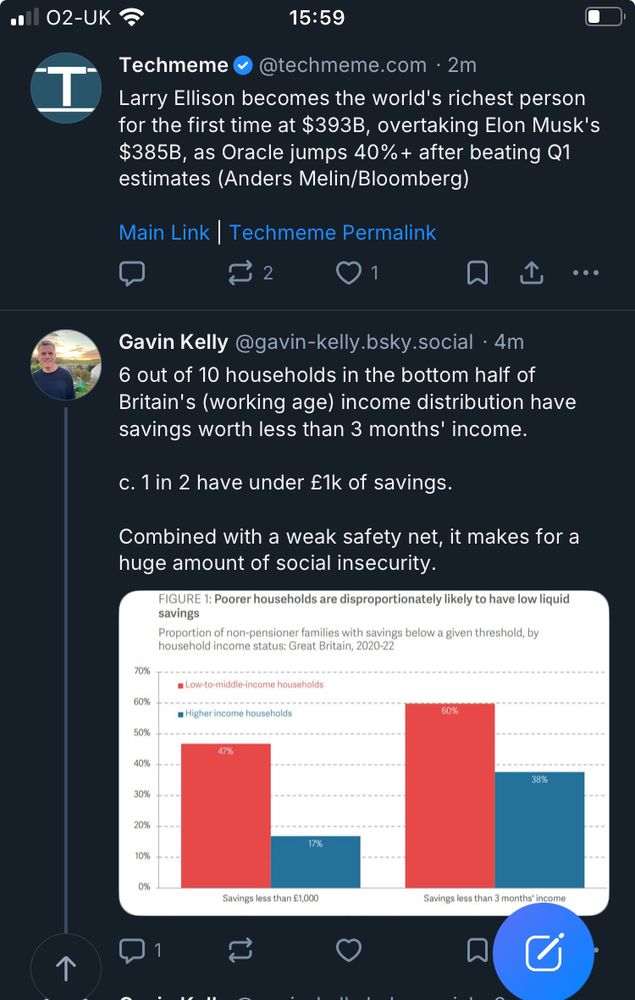This screenshot has width=635, height=1000.
Task: Repost Gavin Kelly's post
Action: 240,950
